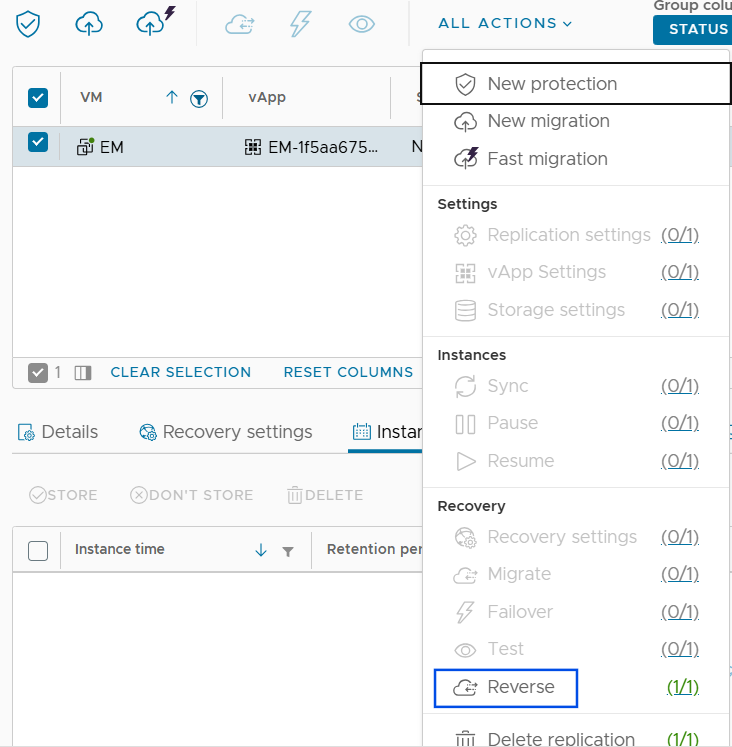Uncheck the EM row checkbox
Viewport: 732px width, 747px height.
[38, 142]
